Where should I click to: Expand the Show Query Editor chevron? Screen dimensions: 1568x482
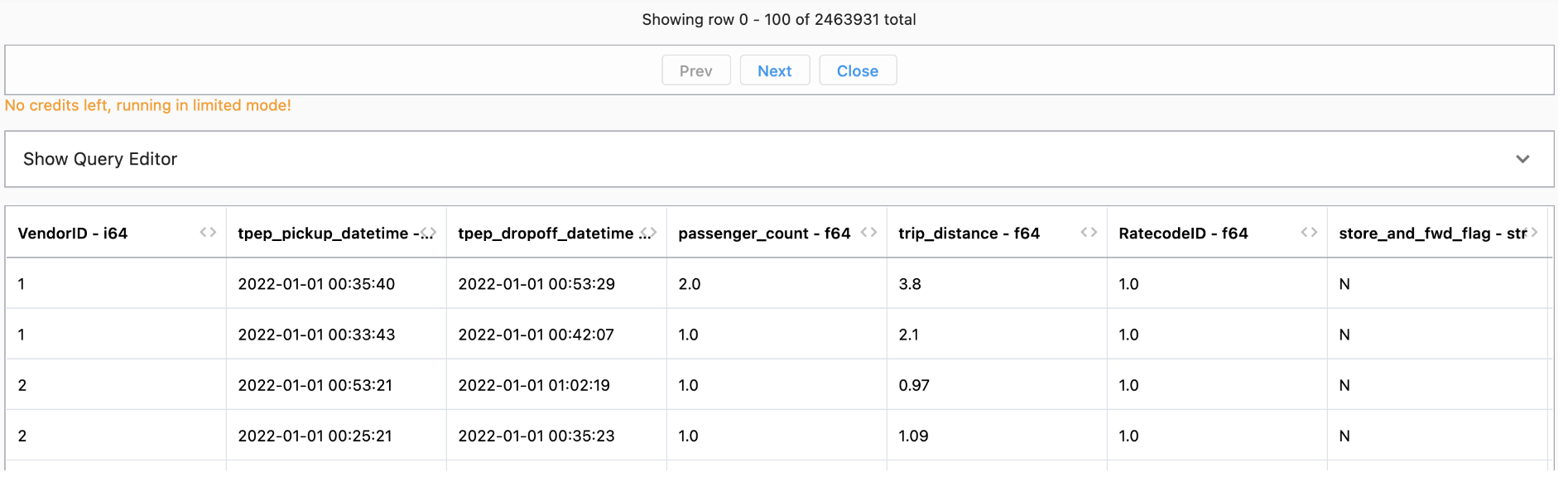pyautogui.click(x=1522, y=159)
